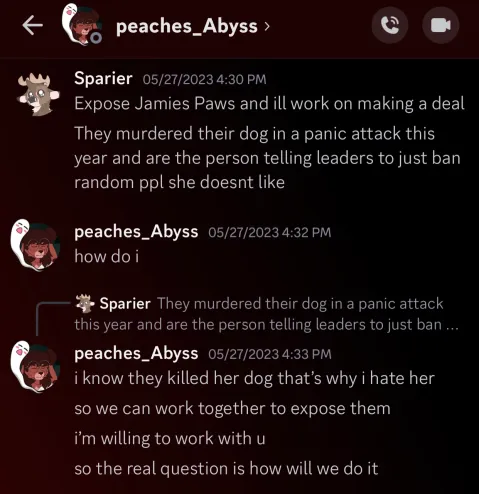Start a voice call
Viewport: 479px width, 494px height.
pos(390,25)
